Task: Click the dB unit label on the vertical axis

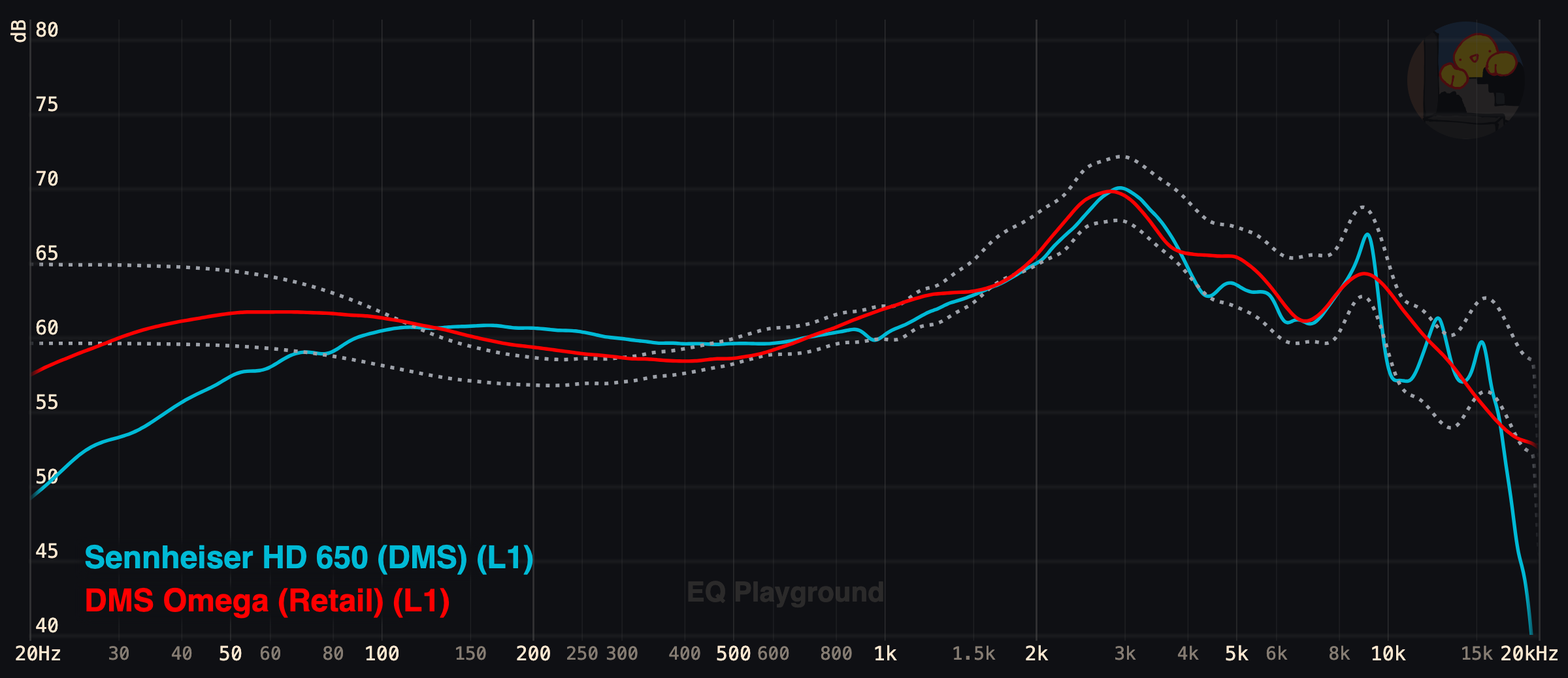Action: pyautogui.click(x=19, y=31)
